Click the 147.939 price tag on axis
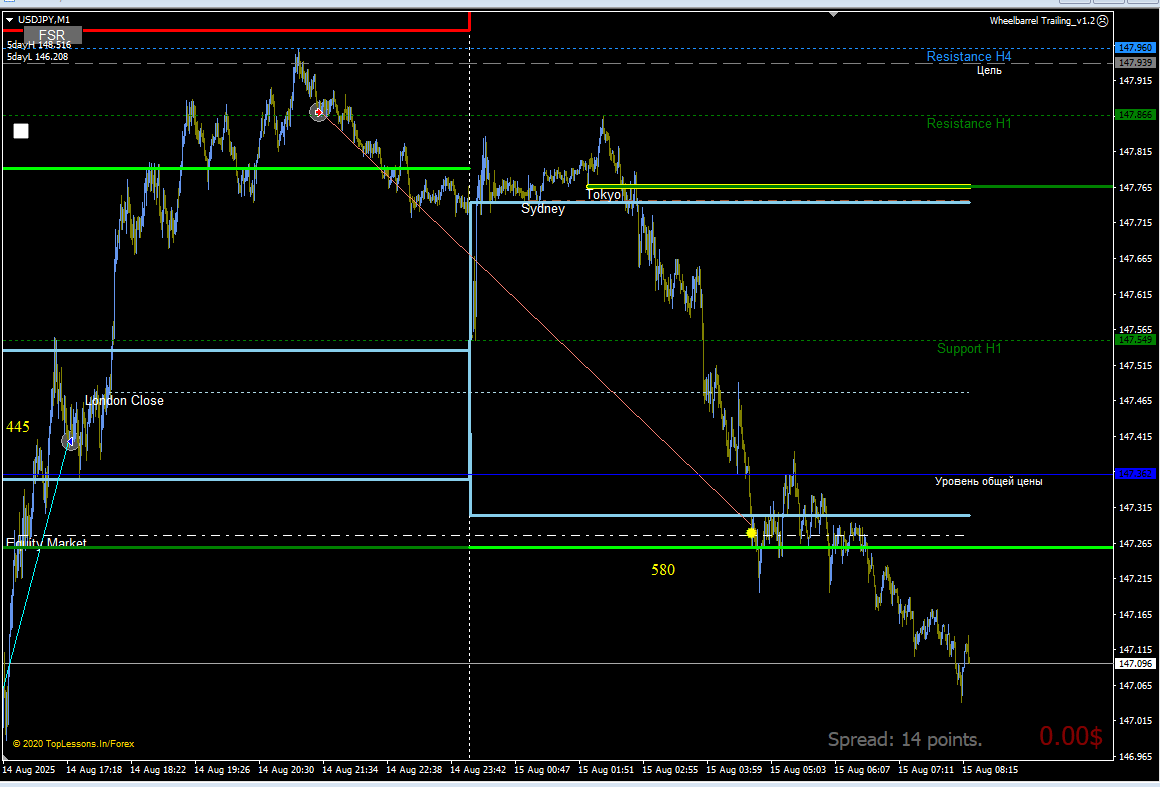Viewport: 1160px width, 787px height. coord(1135,63)
